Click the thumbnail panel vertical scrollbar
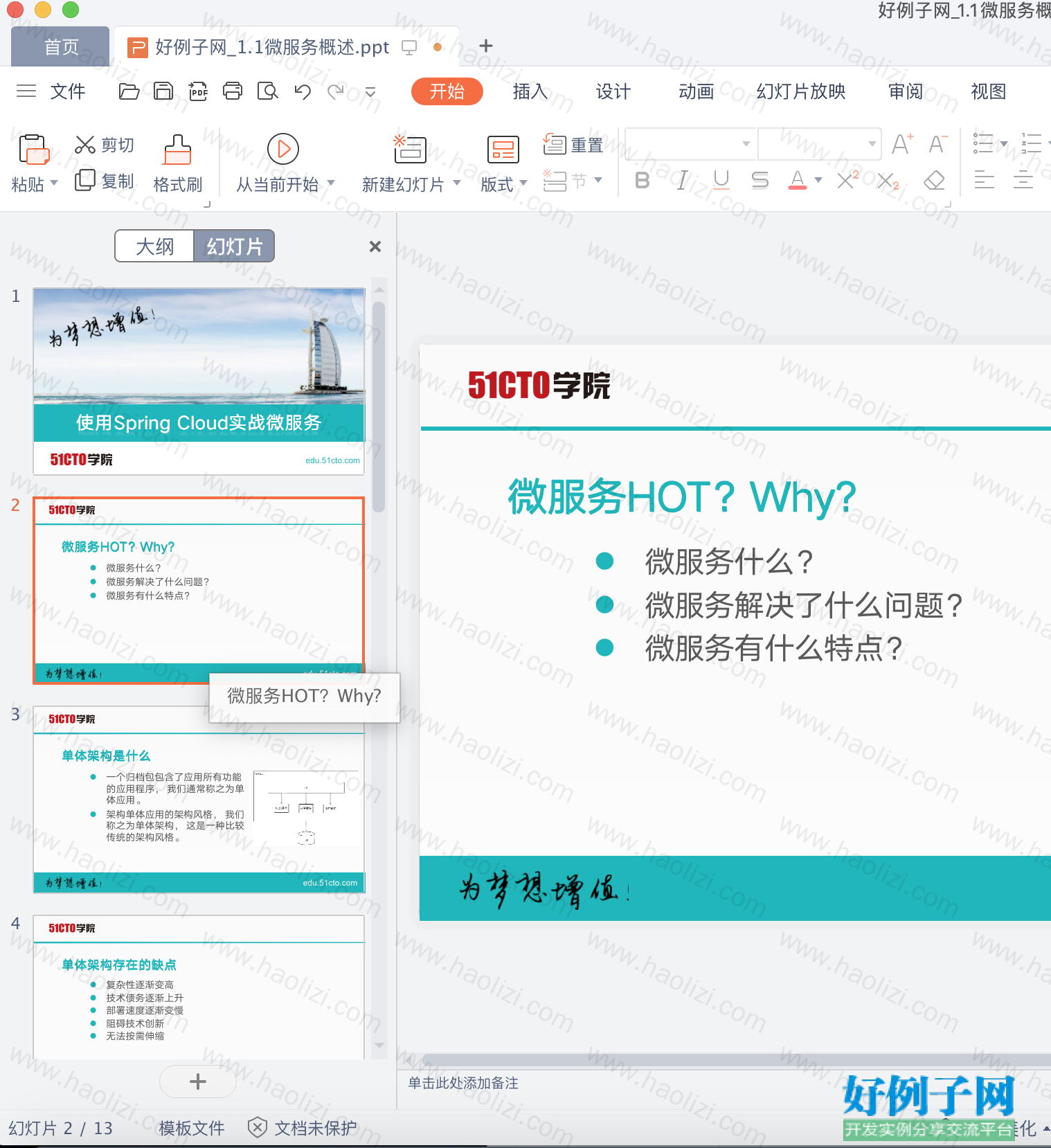The image size is (1051, 1148). tap(379, 407)
